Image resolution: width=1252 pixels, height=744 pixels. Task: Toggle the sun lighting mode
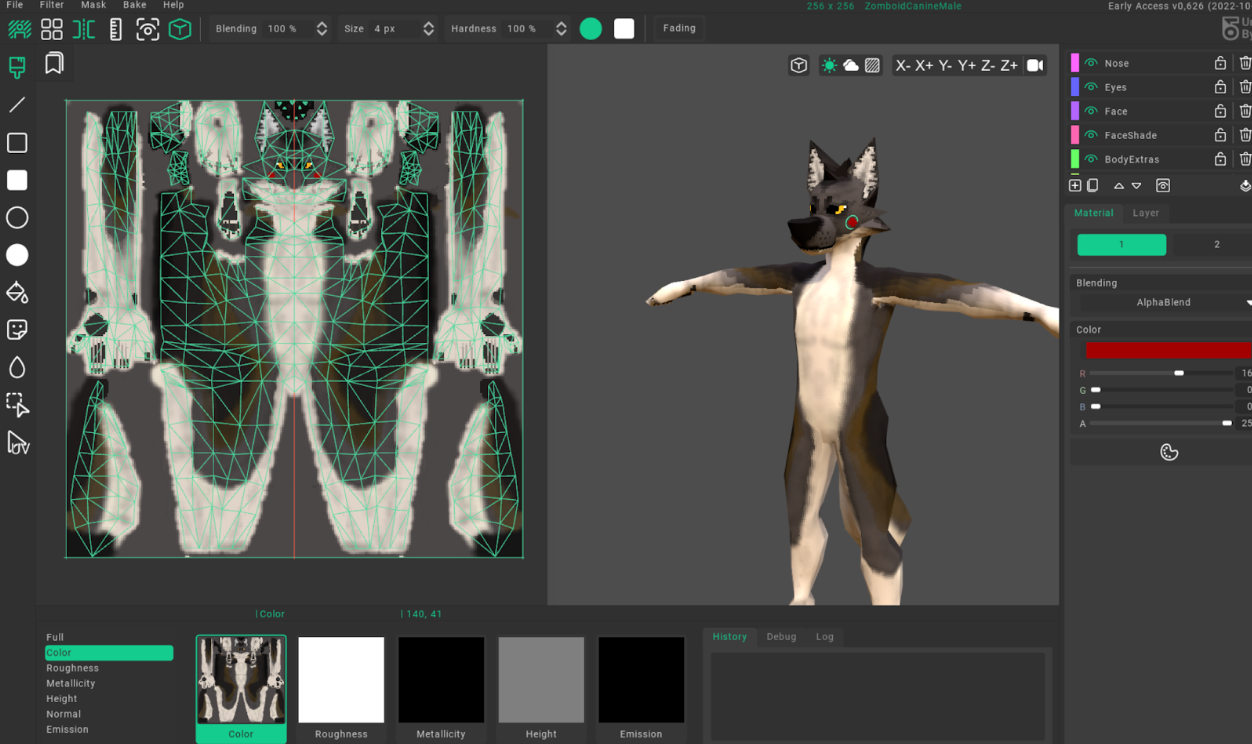tap(829, 65)
